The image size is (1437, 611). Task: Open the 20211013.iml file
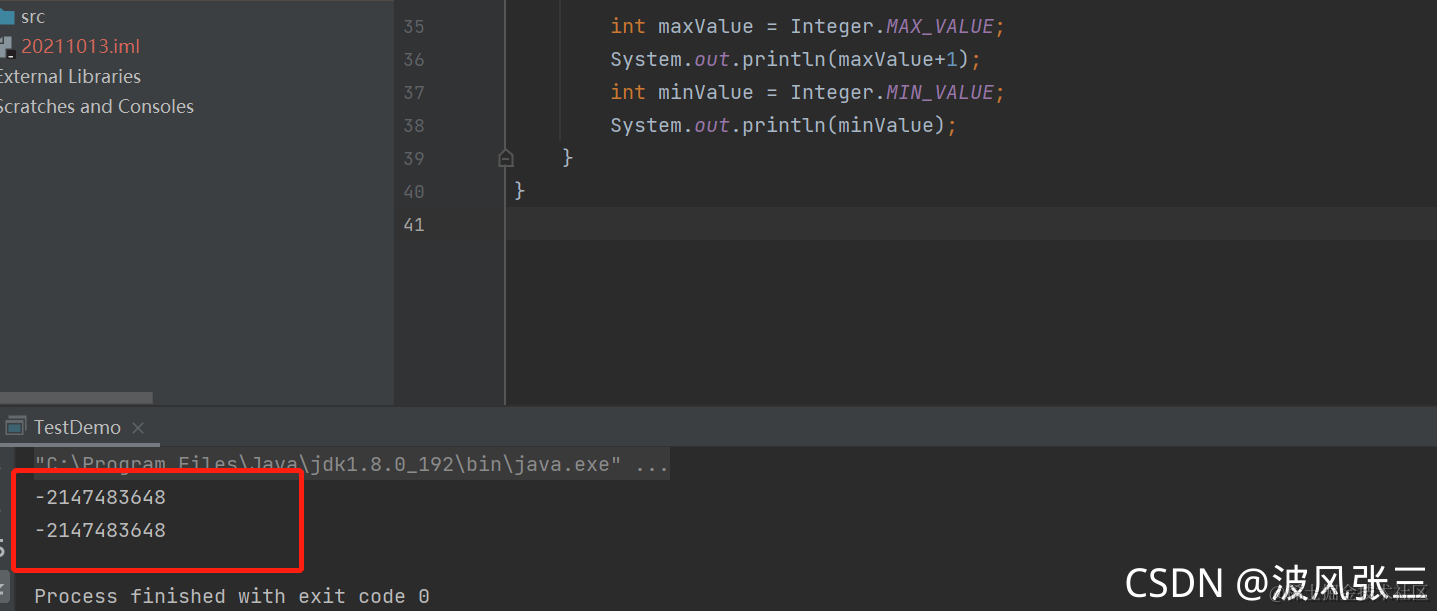tap(81, 47)
